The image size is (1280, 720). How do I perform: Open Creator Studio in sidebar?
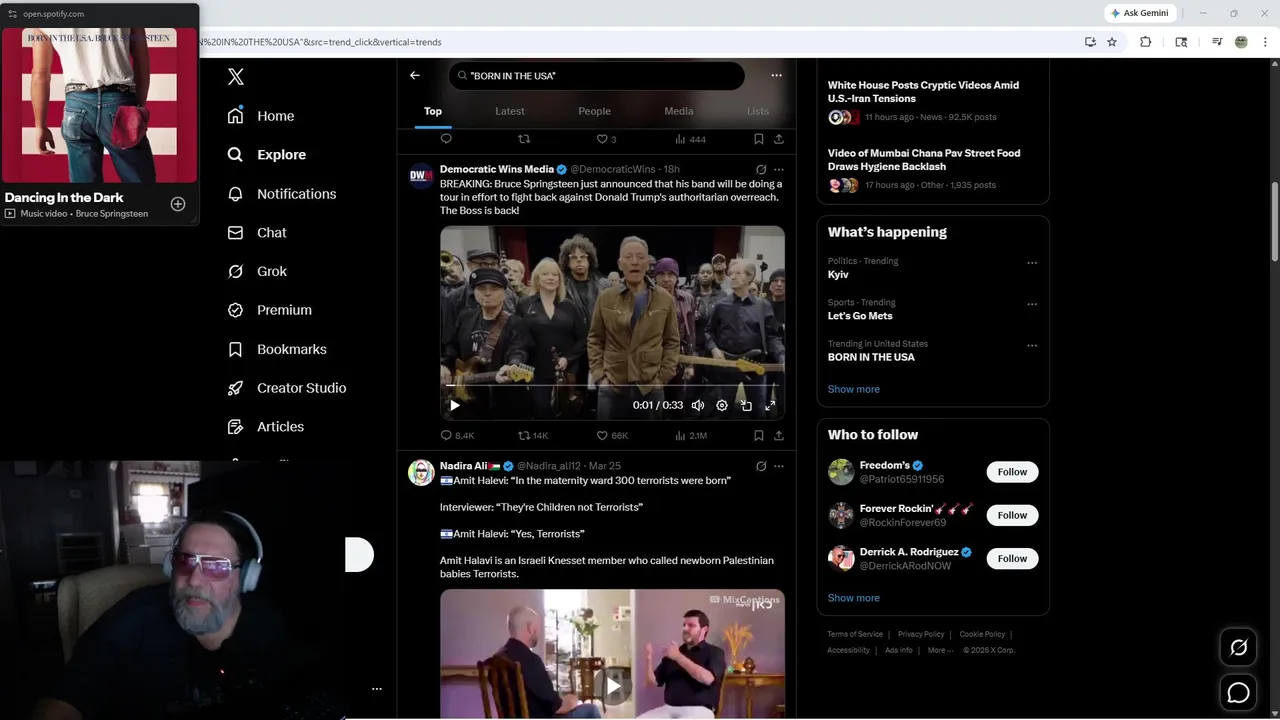pyautogui.click(x=287, y=388)
